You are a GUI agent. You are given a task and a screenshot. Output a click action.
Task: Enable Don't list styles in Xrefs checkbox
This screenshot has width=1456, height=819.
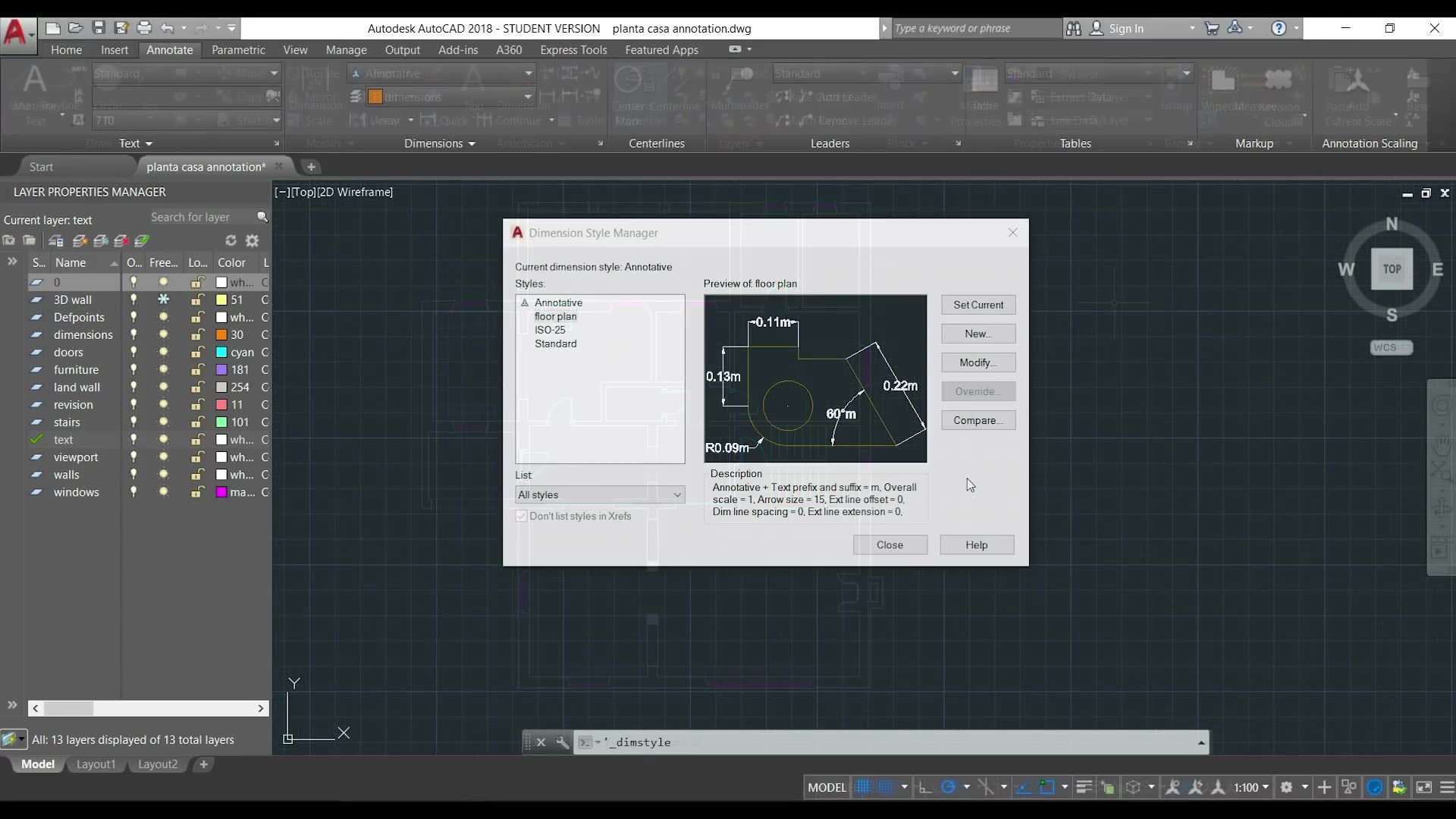tap(520, 516)
